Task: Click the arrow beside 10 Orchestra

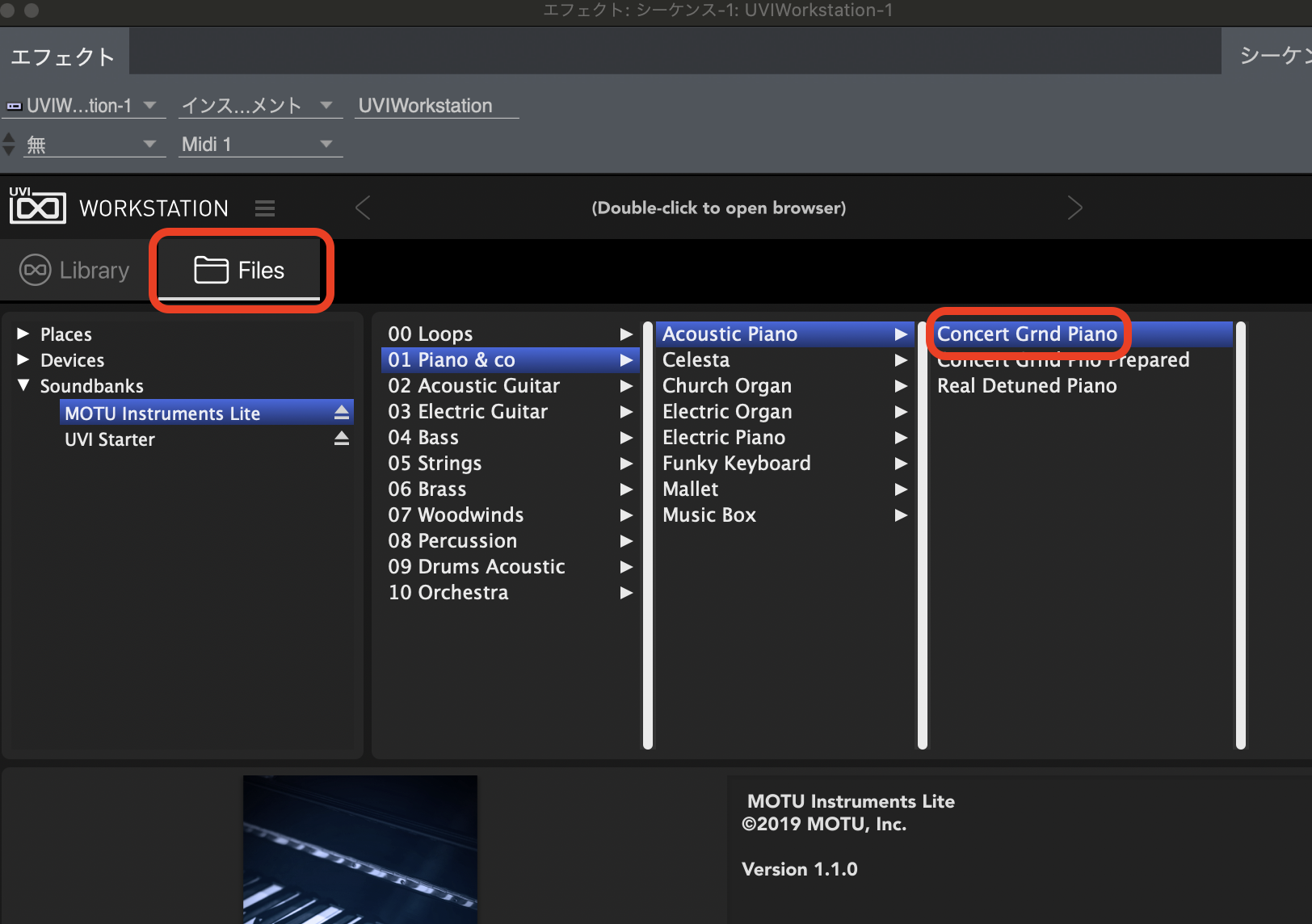Action: click(626, 592)
